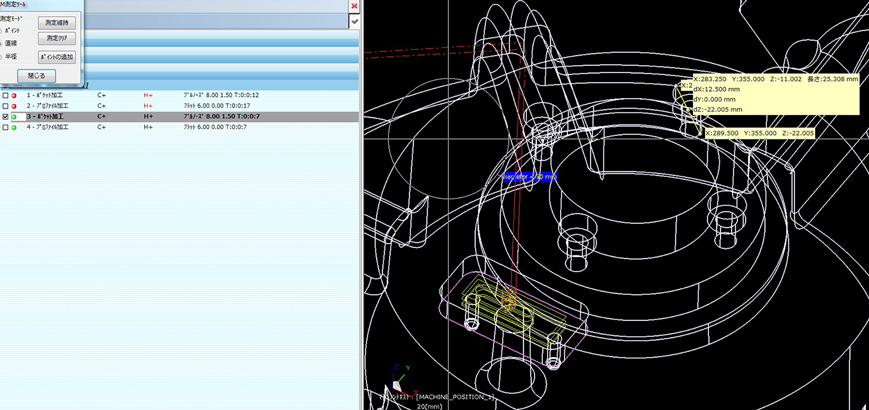Click bold tool info 8.00 1.50 T:0:0:7
Screen dimensions: 869x410
click(222, 117)
